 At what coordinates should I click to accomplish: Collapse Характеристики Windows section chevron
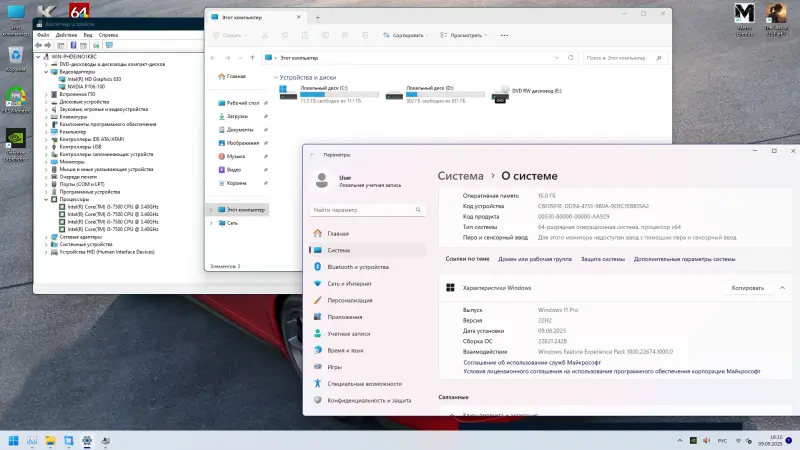coord(782,288)
